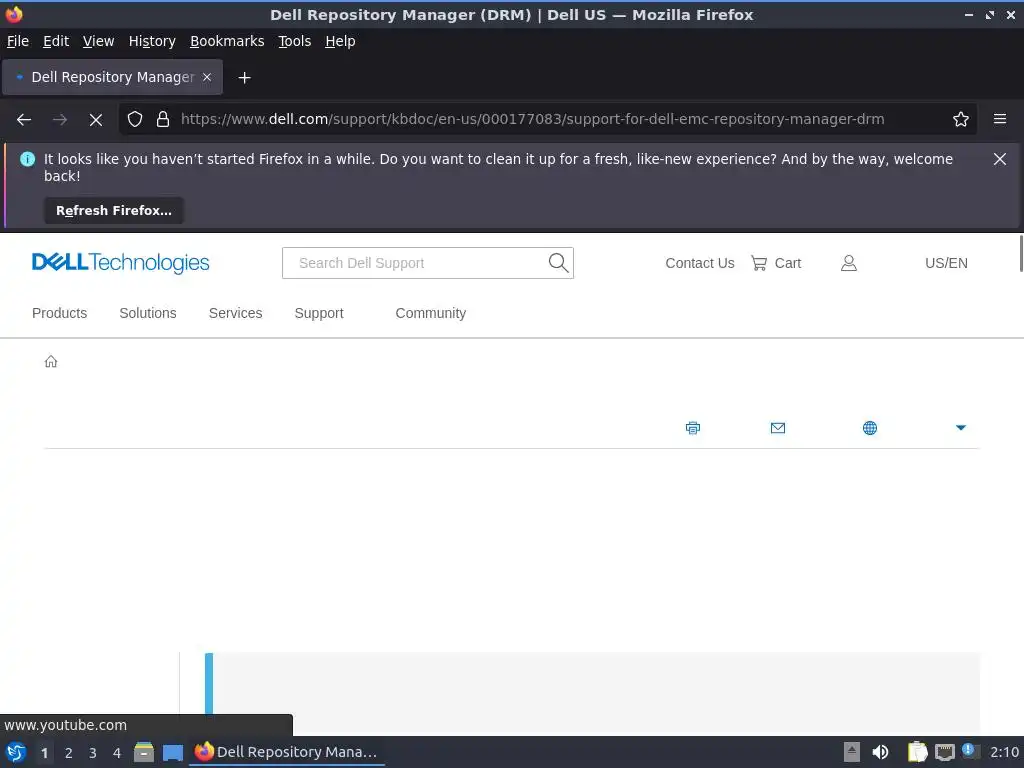Switch to workspace 4

click(x=117, y=753)
